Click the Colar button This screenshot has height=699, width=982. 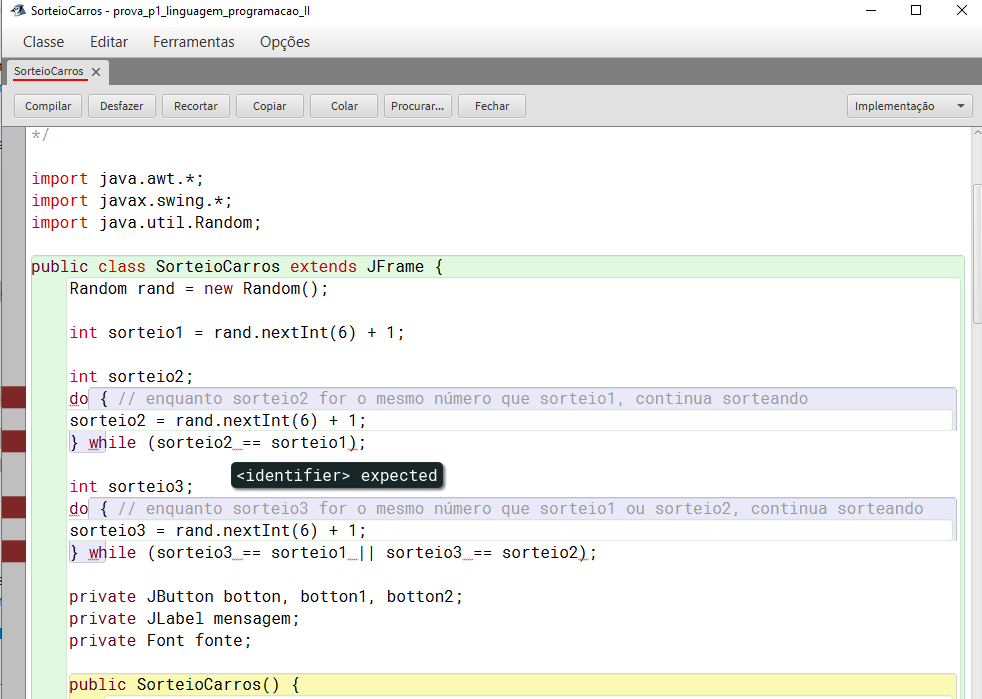pos(344,106)
